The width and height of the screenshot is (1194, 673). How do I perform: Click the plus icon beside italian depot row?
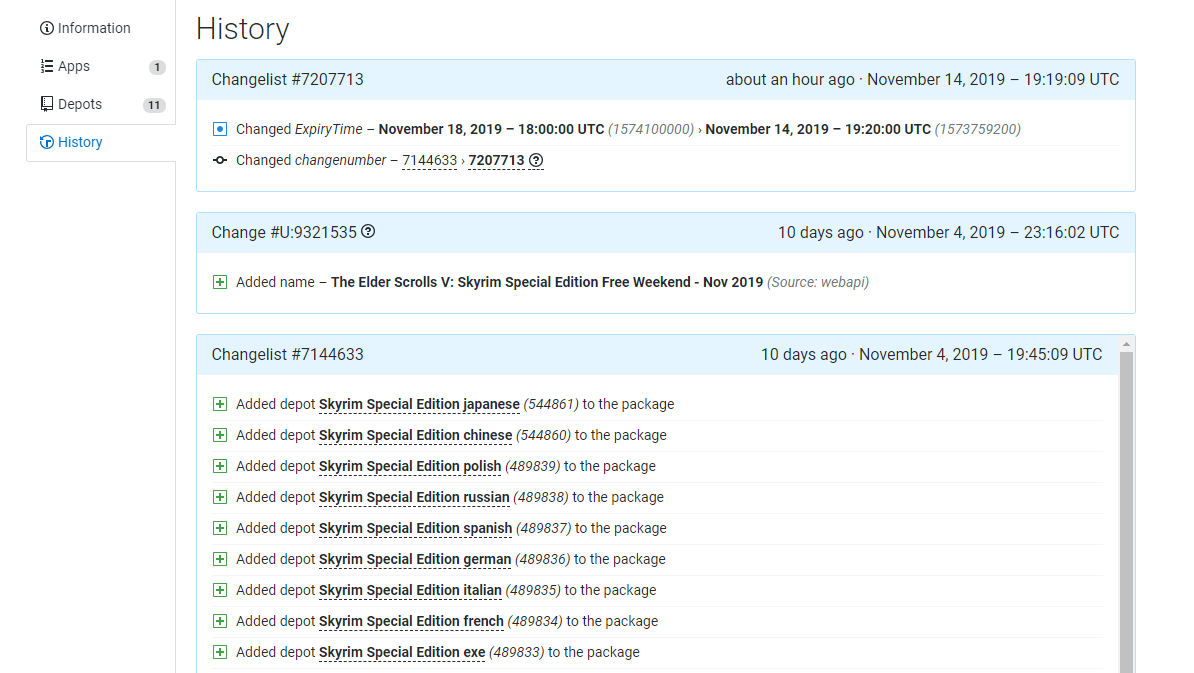pyautogui.click(x=220, y=590)
